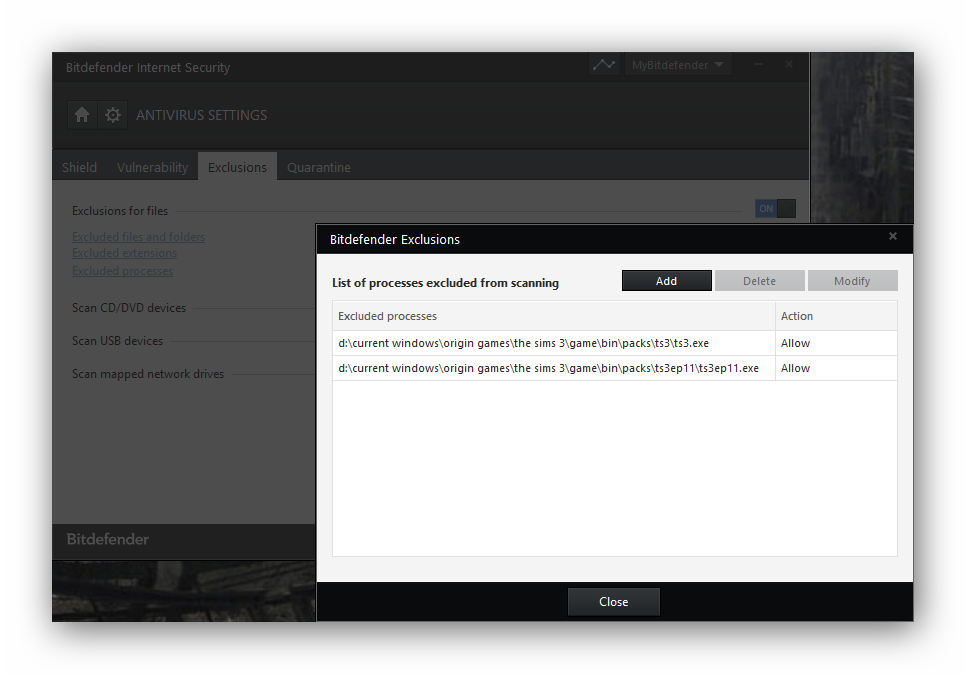Click the Scan mapped network drives label

148,374
